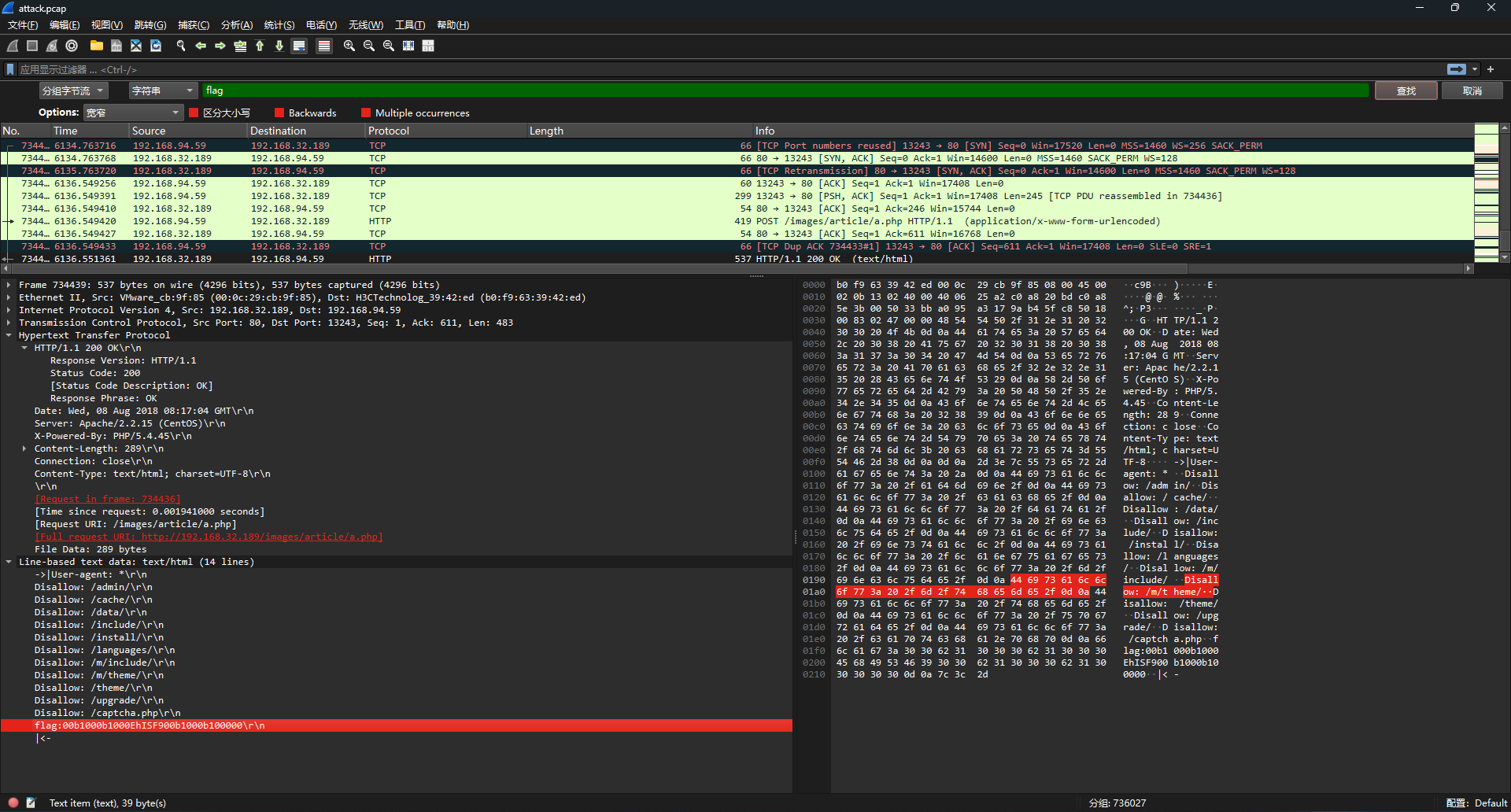Click the start capture shark fin icon
The image size is (1511, 812).
pos(13,46)
